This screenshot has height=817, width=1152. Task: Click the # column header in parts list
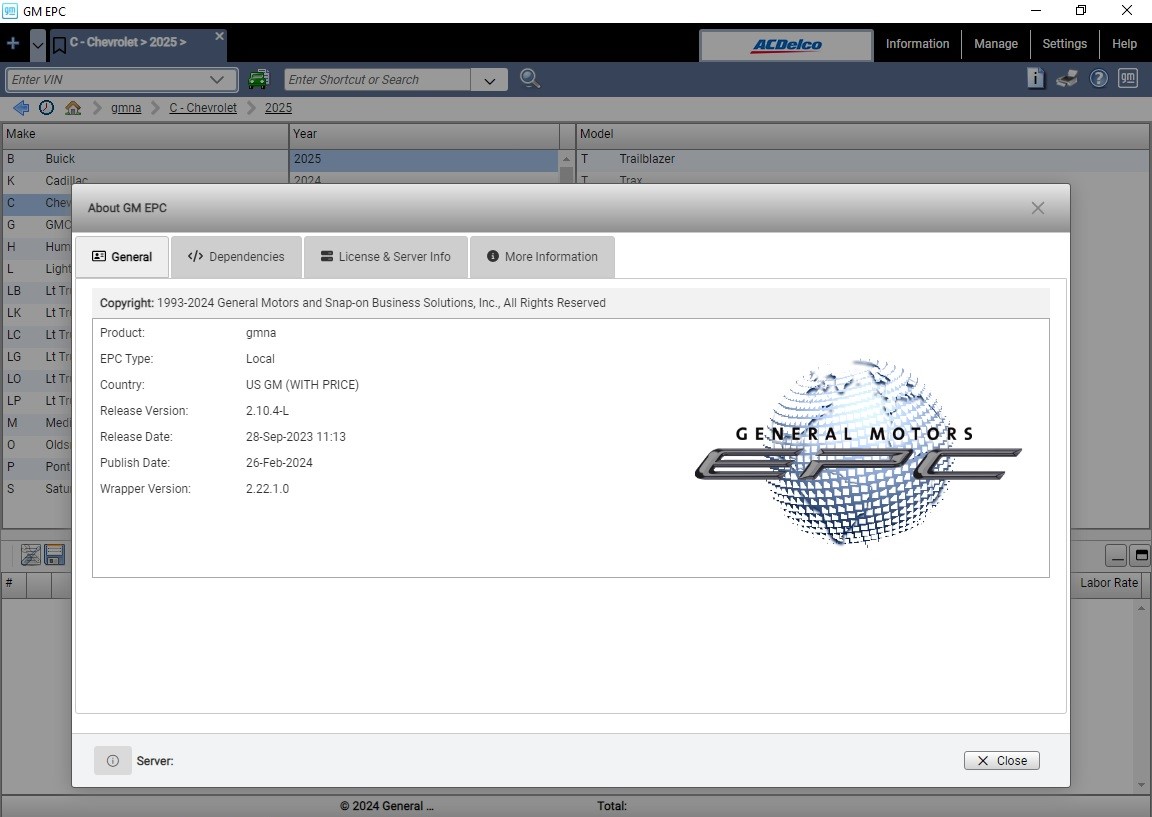[13, 583]
